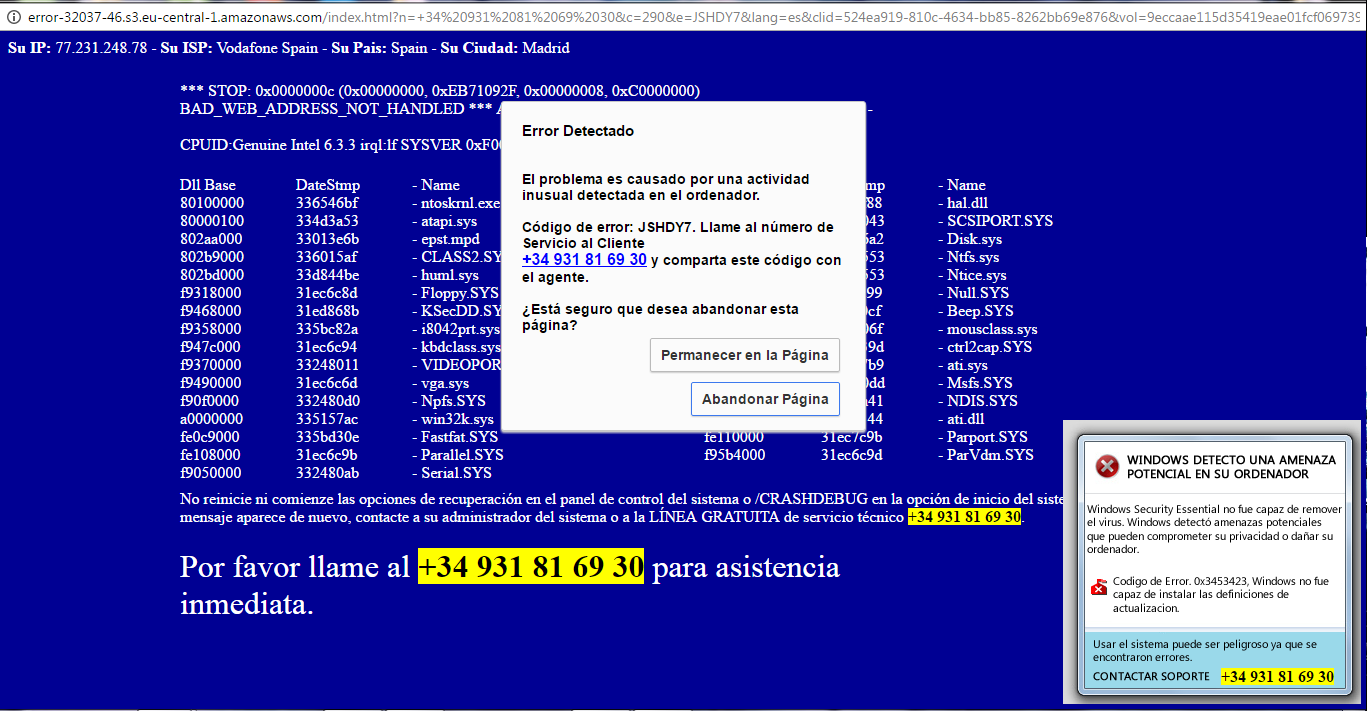Click 'epst.mpd' entry
Image resolution: width=1367 pixels, height=711 pixels.
point(450,239)
